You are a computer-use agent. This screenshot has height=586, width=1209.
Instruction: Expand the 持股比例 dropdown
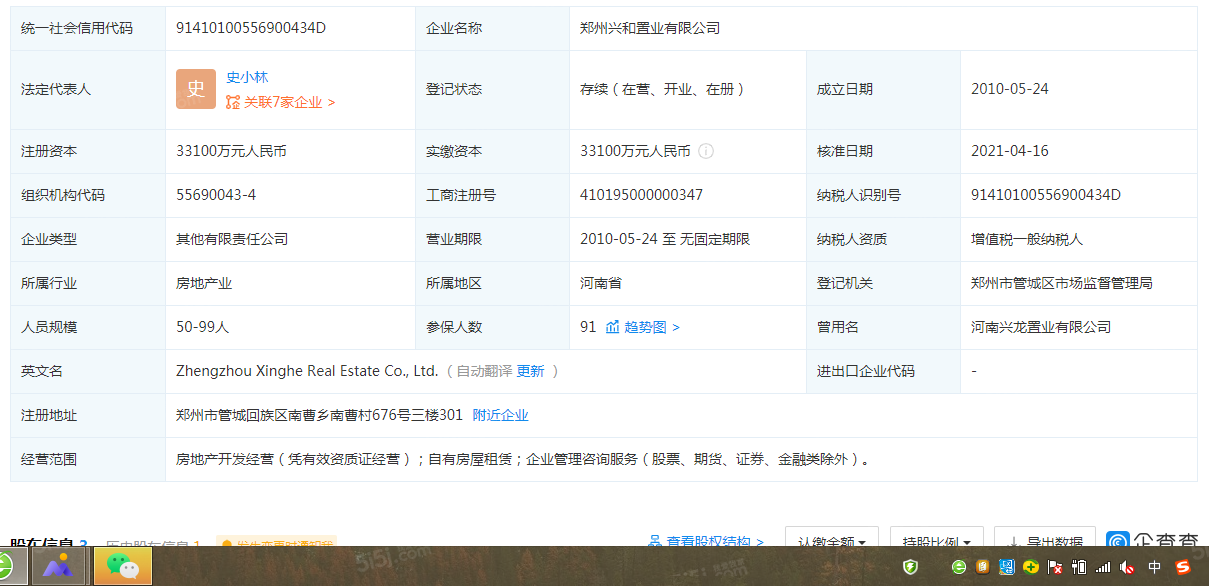click(936, 541)
